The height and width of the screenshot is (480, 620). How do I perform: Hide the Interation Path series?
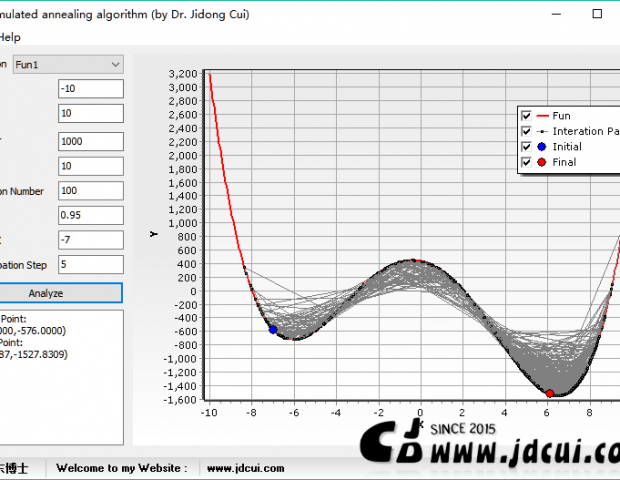pos(526,131)
